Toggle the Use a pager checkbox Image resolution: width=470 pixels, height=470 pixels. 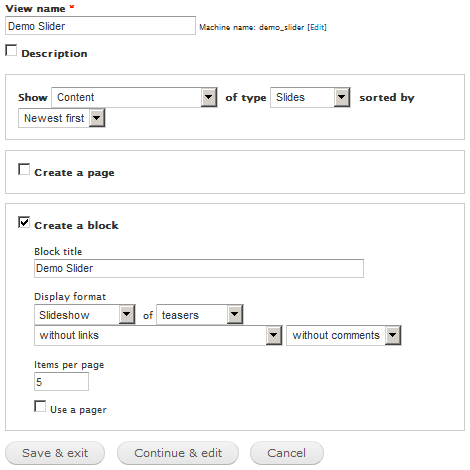[40, 406]
